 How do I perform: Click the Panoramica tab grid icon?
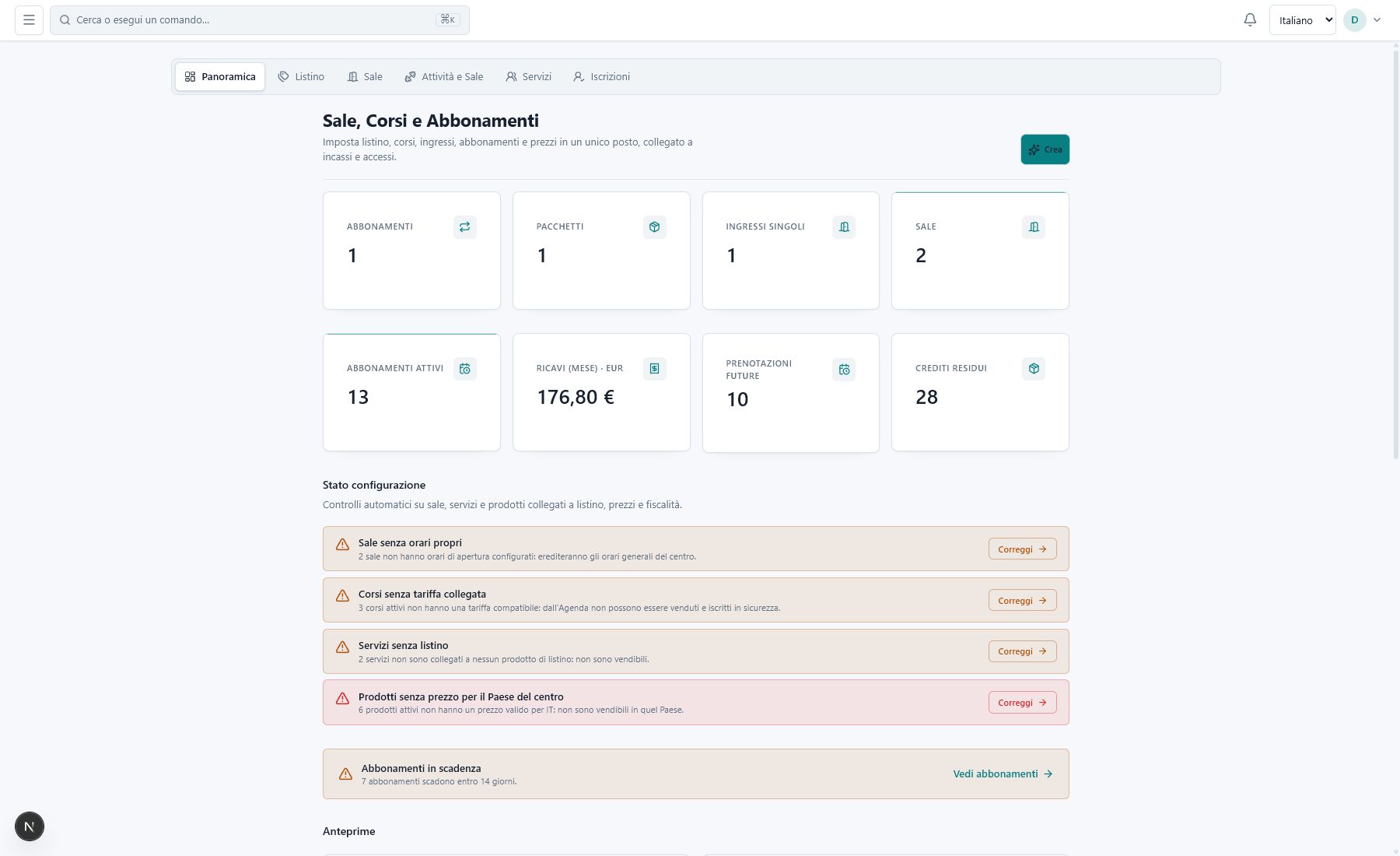point(190,77)
